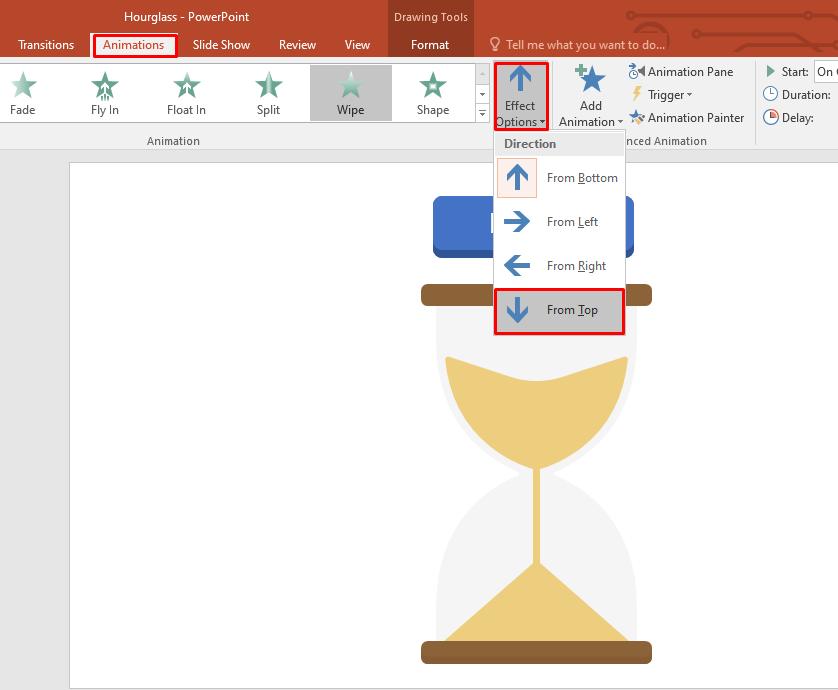Viewport: 838px width, 690px height.
Task: Open the Trigger dropdown
Action: [x=665, y=94]
